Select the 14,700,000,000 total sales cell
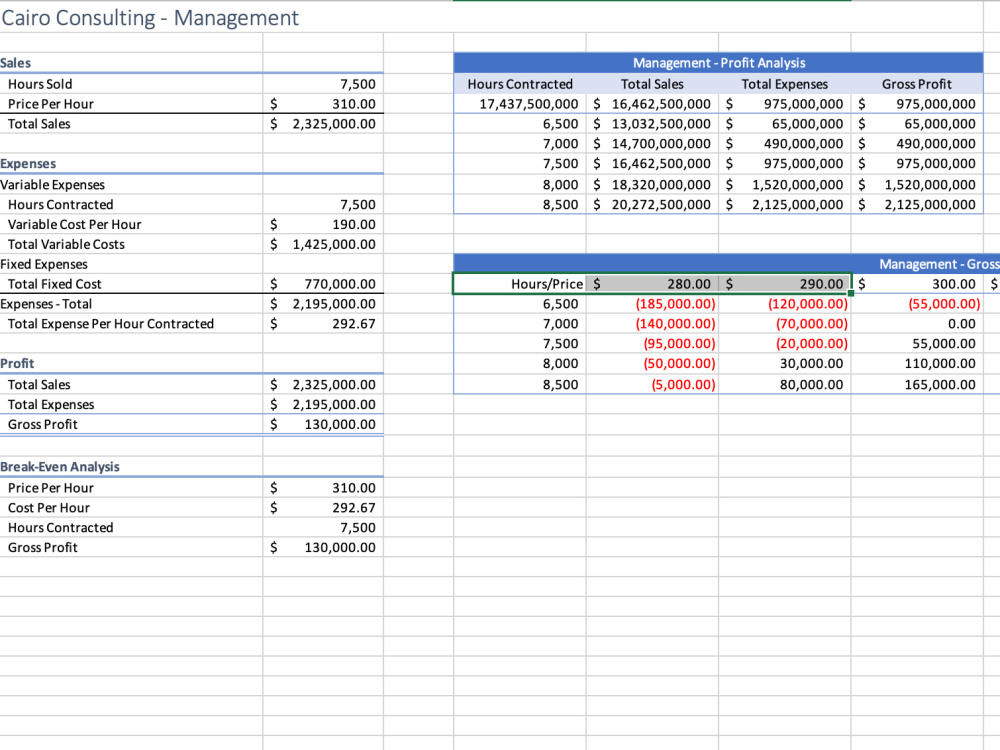1000x750 pixels. coord(652,144)
